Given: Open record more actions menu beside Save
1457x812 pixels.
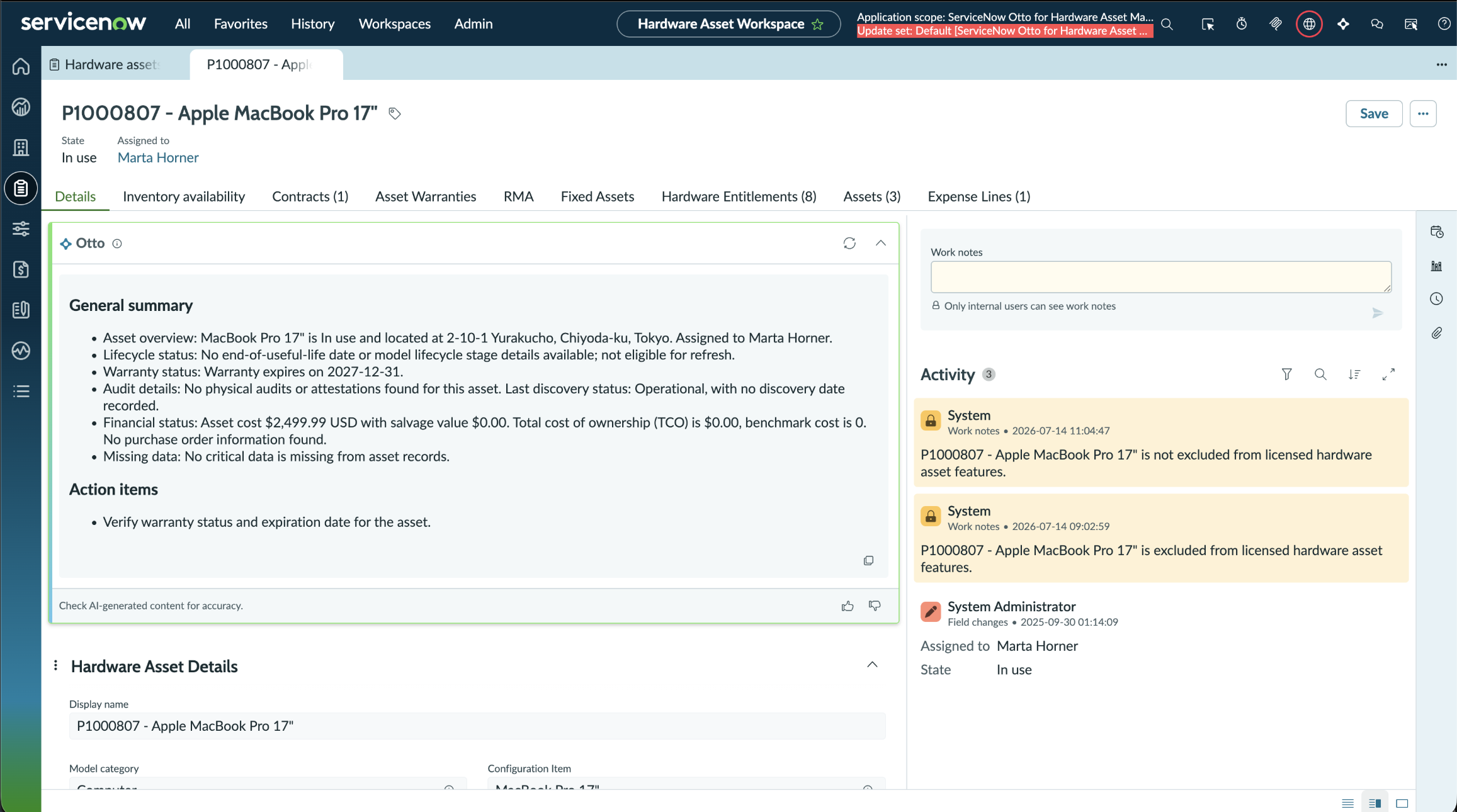Looking at the screenshot, I should point(1423,114).
